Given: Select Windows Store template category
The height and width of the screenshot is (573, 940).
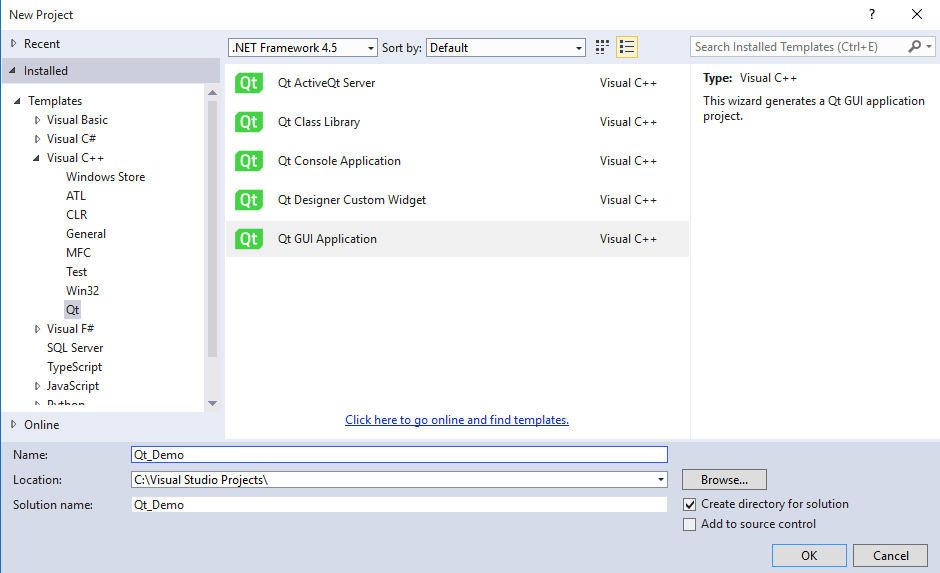Looking at the screenshot, I should pos(106,177).
